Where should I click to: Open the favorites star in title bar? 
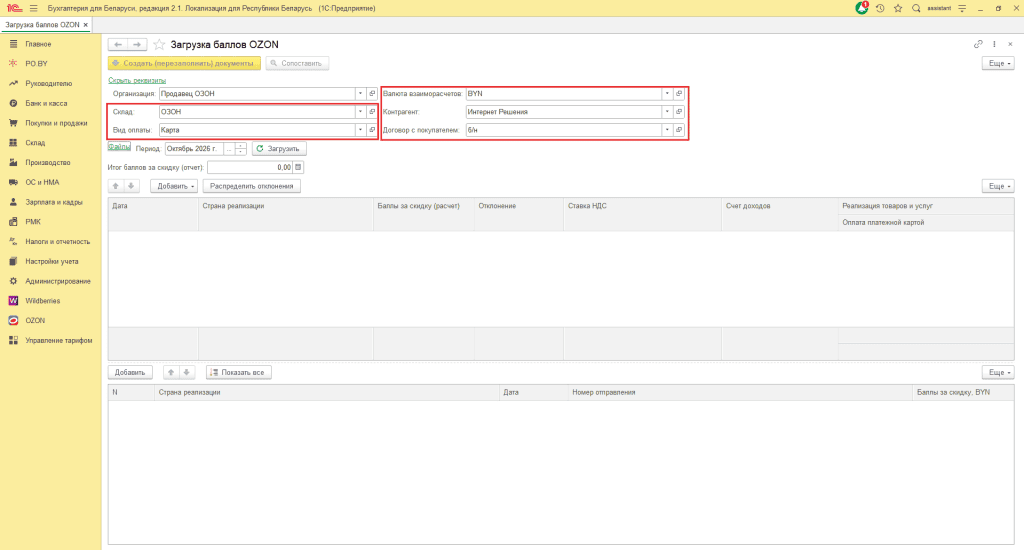[x=898, y=8]
